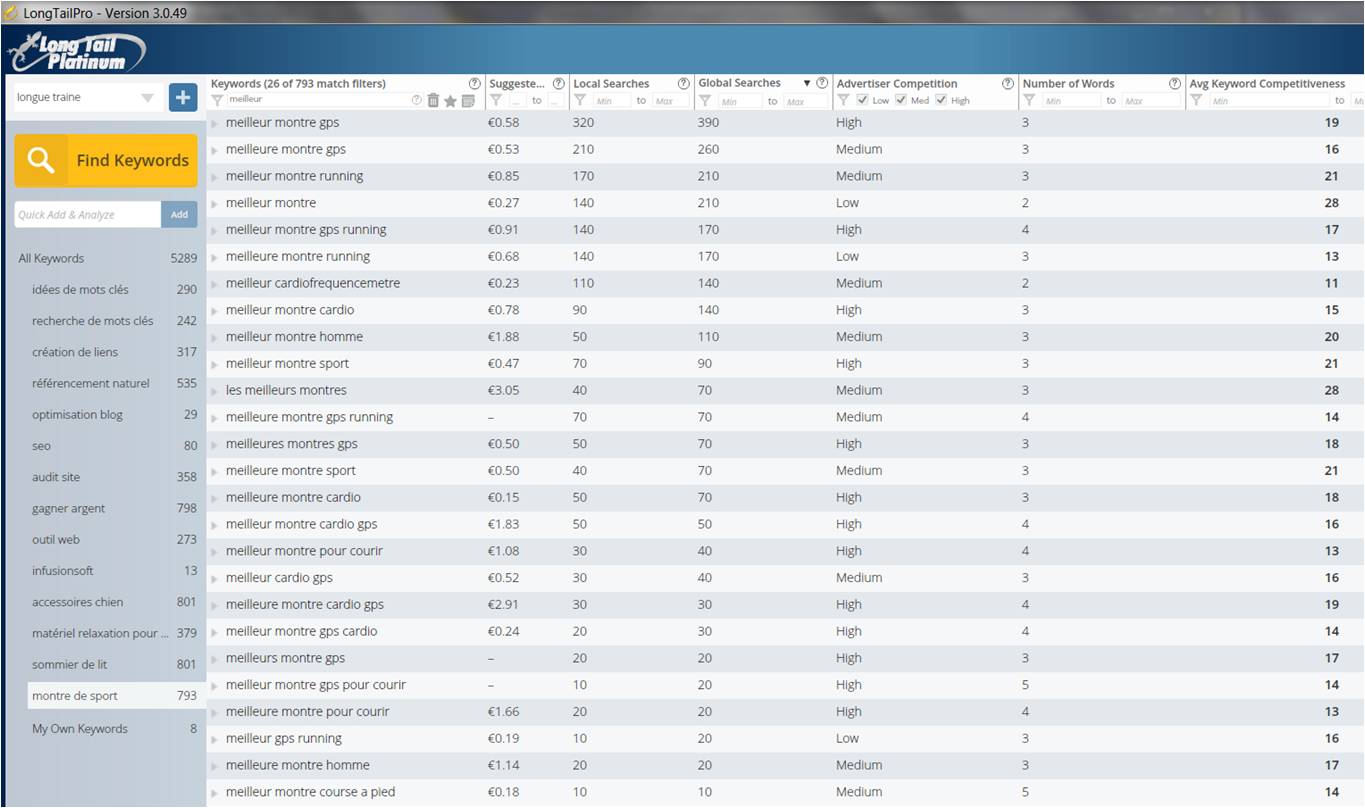This screenshot has width=1365, height=808.
Task: Click the notes icon next to star
Action: (x=468, y=101)
